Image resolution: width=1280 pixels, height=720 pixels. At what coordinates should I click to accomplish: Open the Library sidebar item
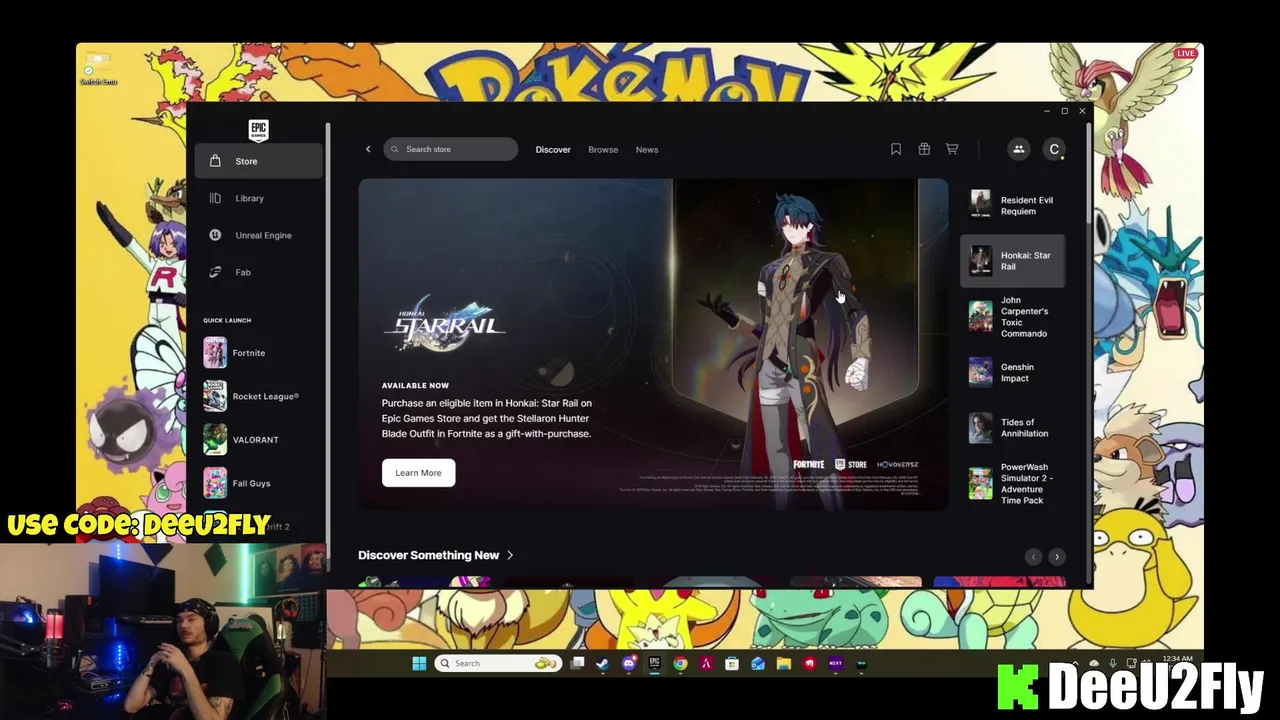259,198
